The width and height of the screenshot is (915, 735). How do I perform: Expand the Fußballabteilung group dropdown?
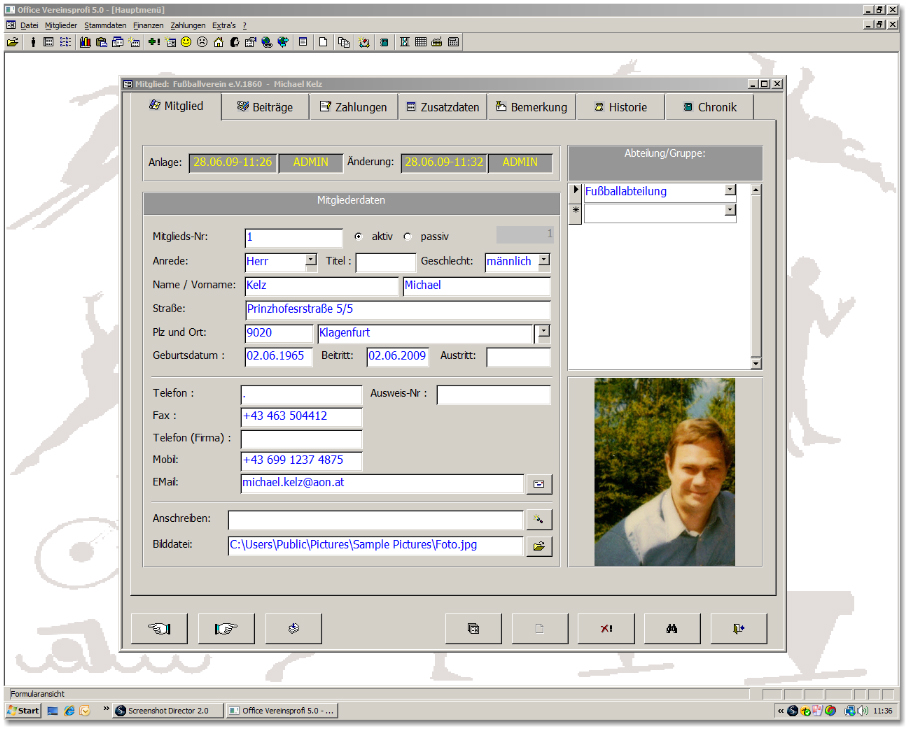[x=730, y=190]
